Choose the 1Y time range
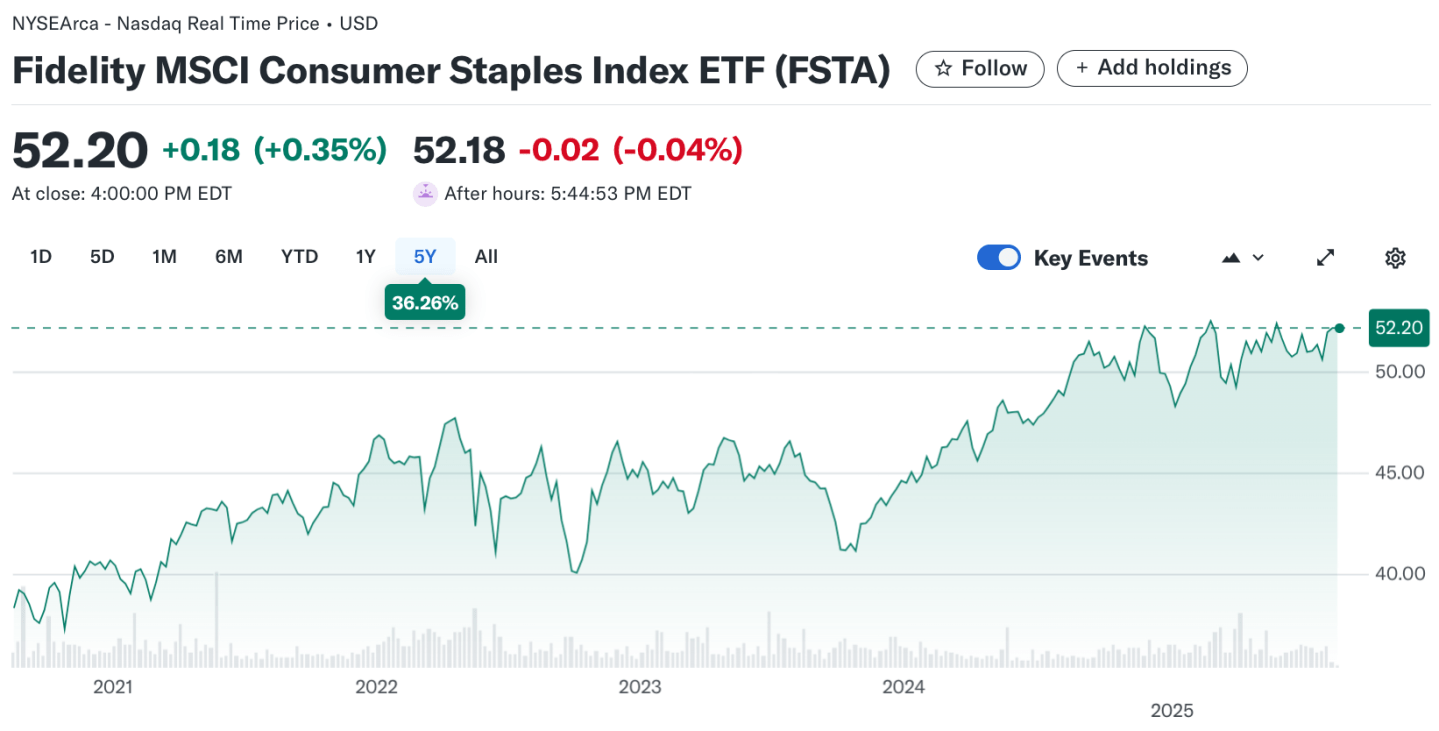The image size is (1439, 731). coord(365,256)
